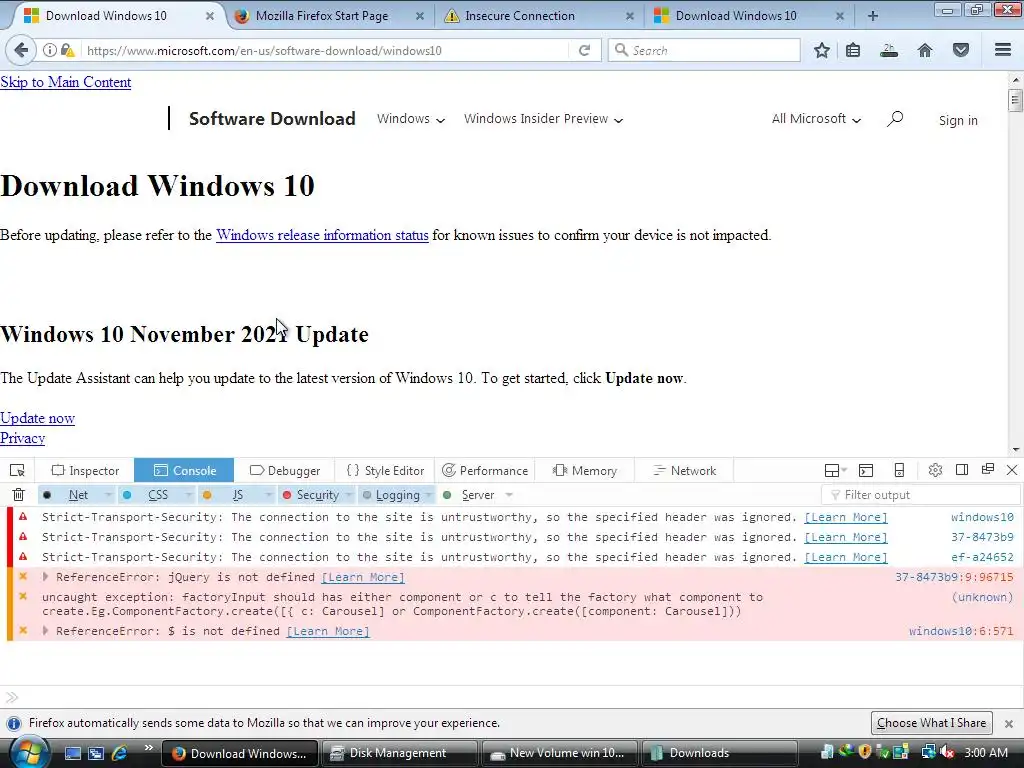
Task: Open CSS filter dropdown arrow
Action: click(x=188, y=495)
